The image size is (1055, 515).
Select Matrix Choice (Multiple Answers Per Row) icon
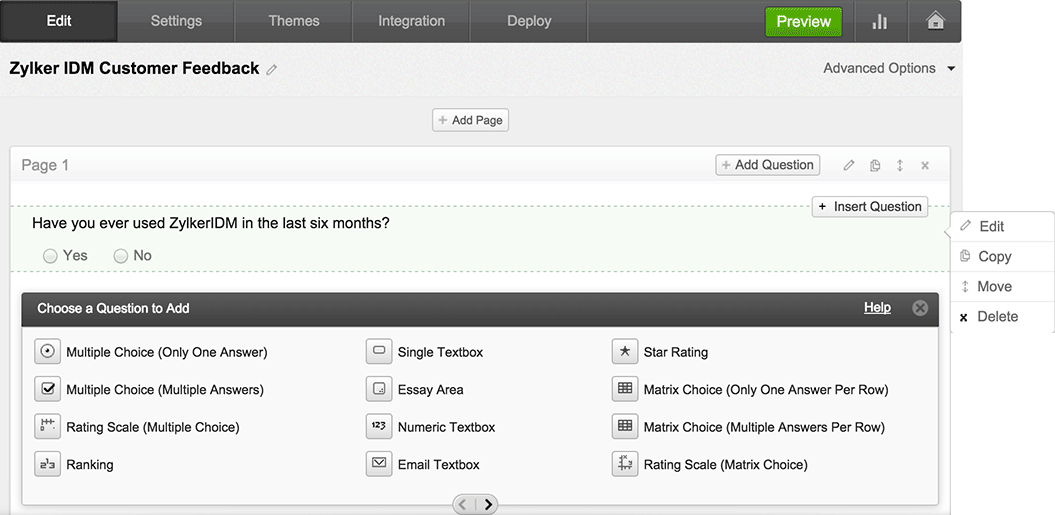pos(624,426)
